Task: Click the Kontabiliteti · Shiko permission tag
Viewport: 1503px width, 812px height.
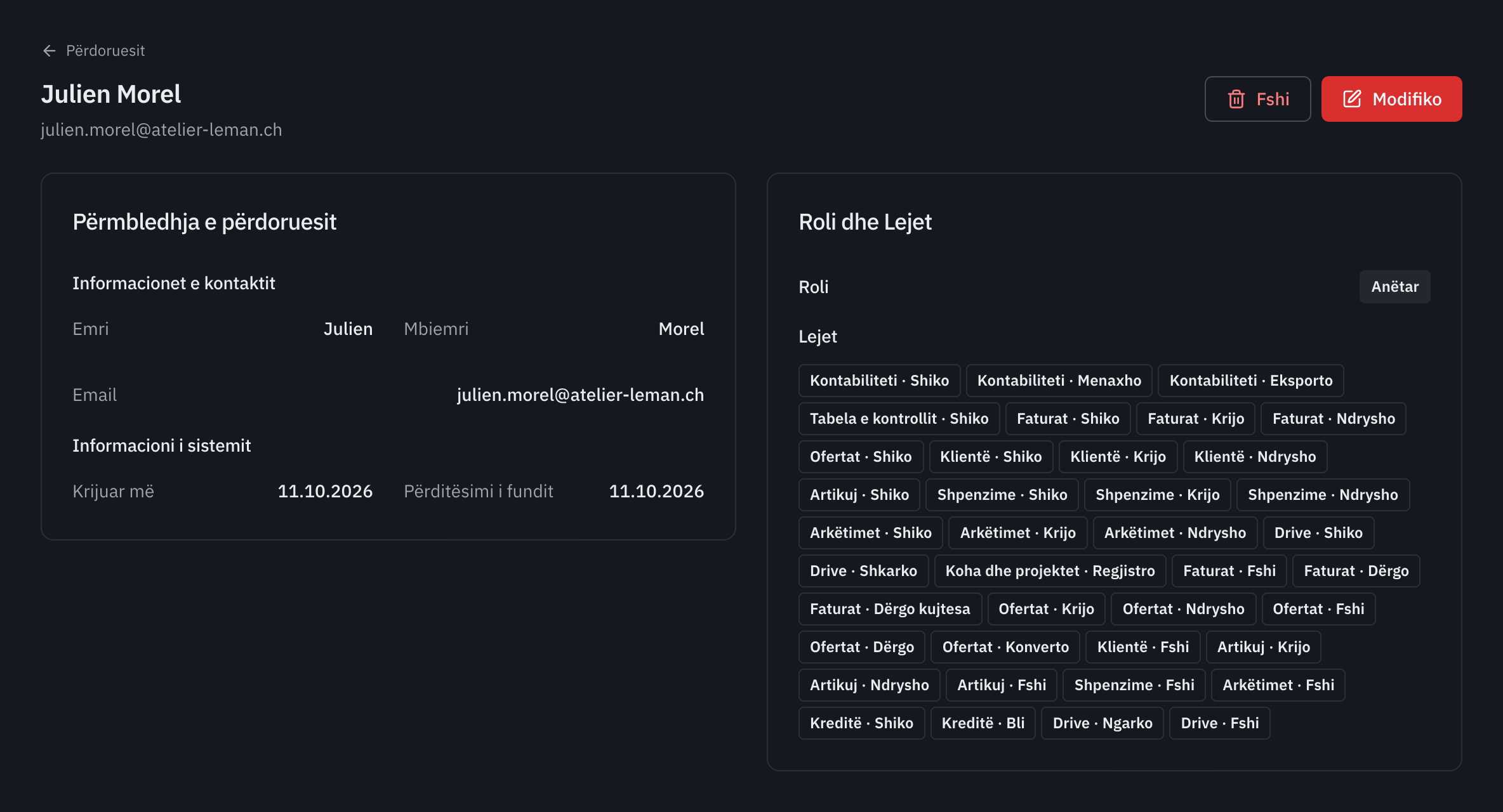Action: click(879, 381)
